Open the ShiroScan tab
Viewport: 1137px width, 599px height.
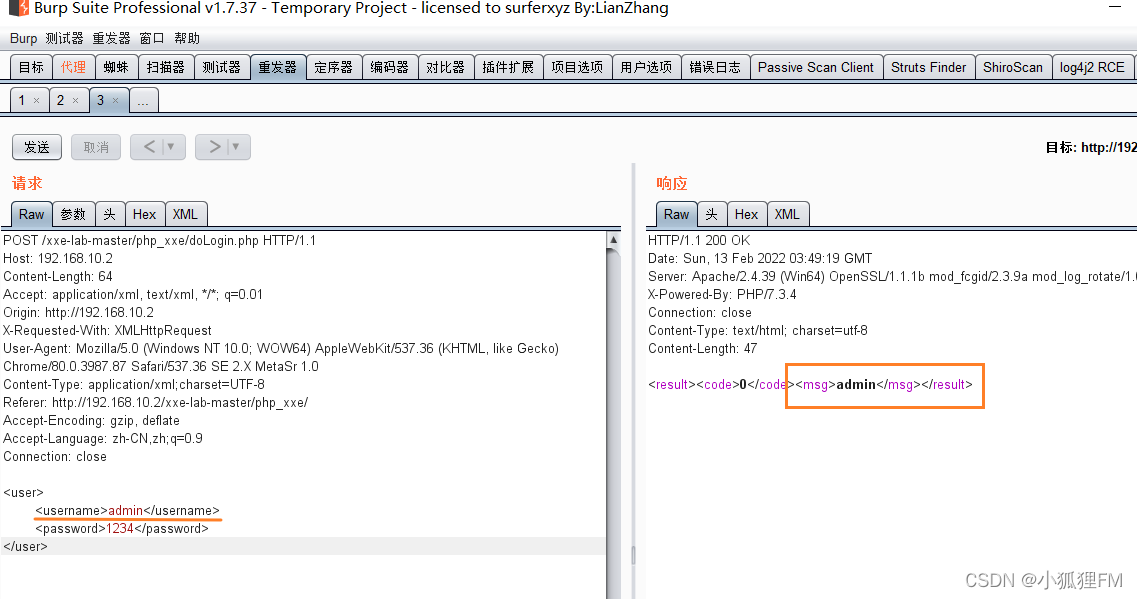[1013, 67]
